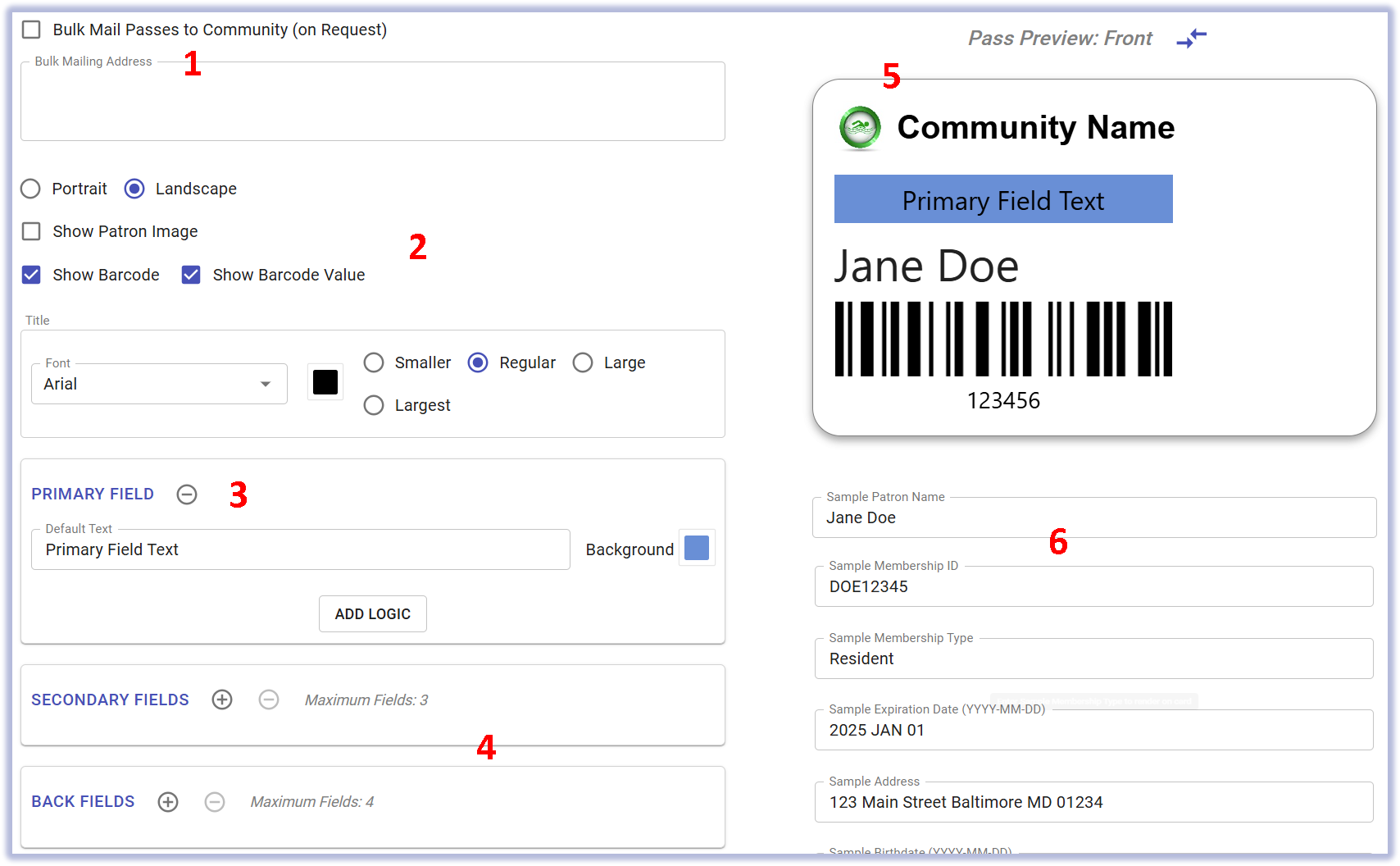Screen dimensions: 1400x866
Task: Add a Secondary Field with the plus icon
Action: point(222,700)
